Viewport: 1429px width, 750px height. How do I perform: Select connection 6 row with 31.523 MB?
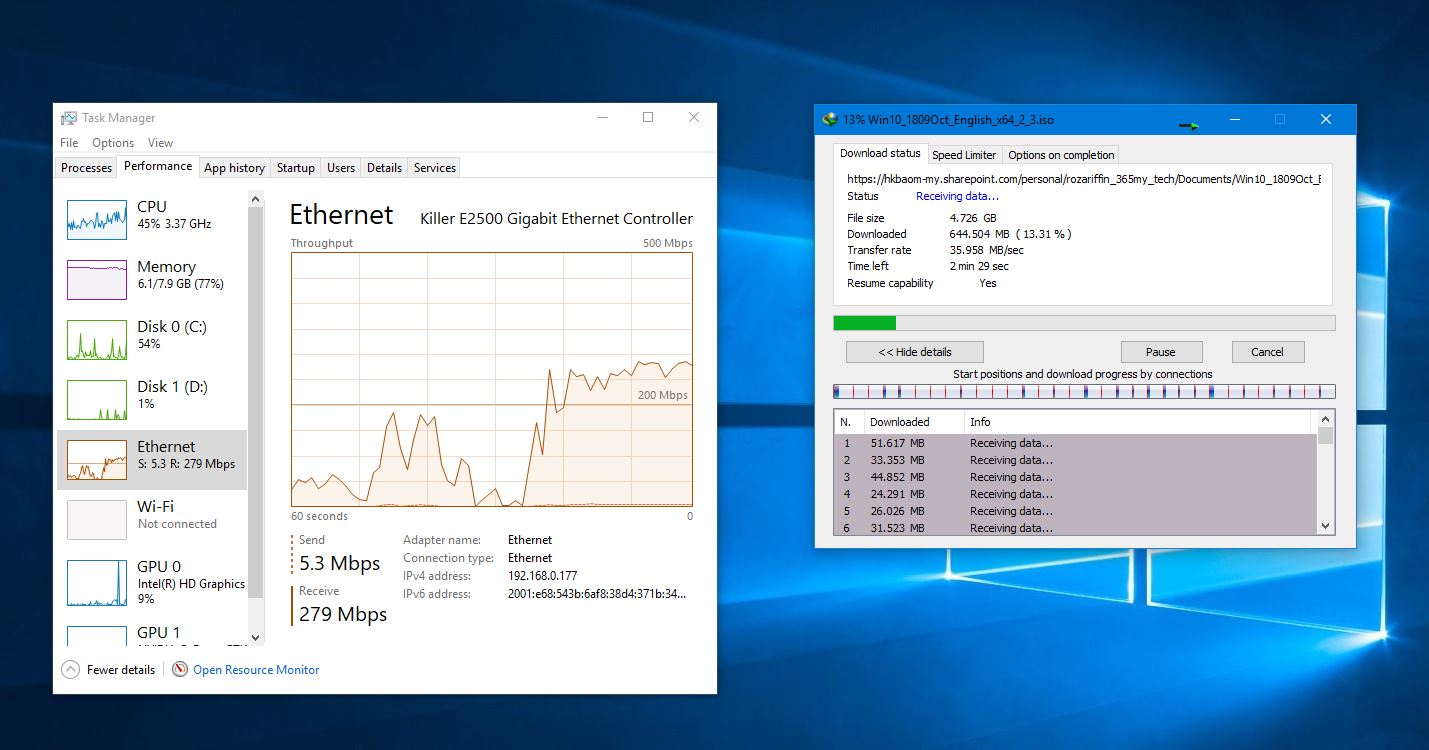pyautogui.click(x=1076, y=527)
